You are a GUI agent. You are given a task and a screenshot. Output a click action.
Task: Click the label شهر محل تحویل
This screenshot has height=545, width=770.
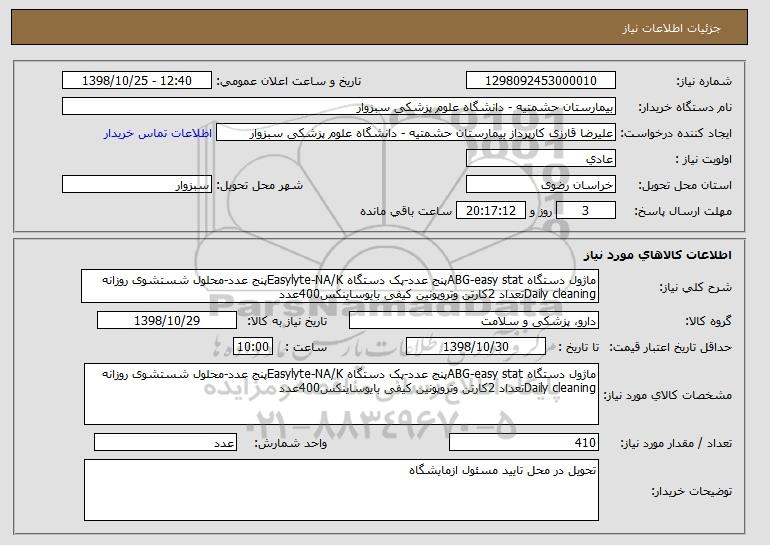pos(260,186)
